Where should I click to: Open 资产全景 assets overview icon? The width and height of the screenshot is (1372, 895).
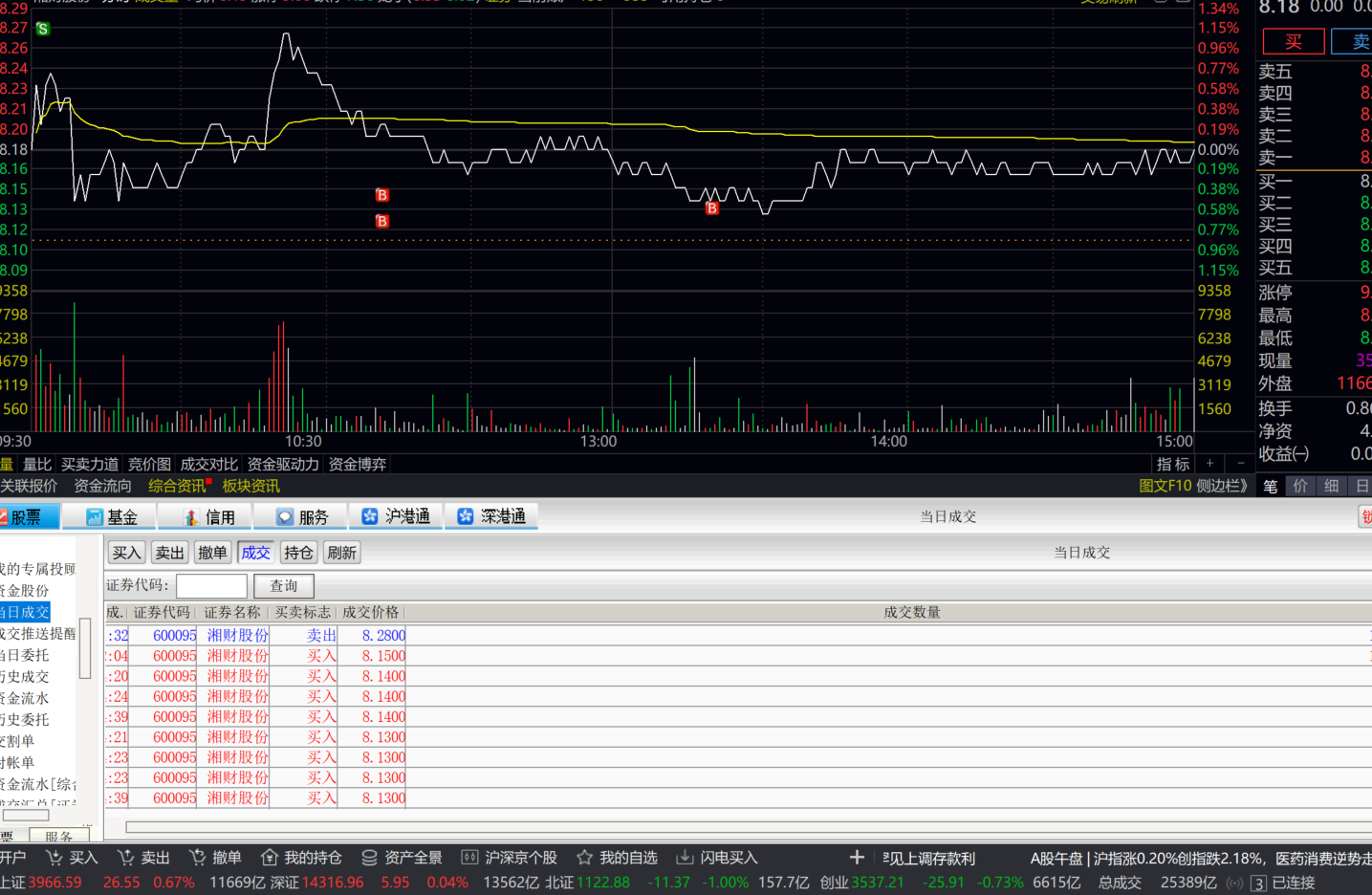pyautogui.click(x=369, y=858)
